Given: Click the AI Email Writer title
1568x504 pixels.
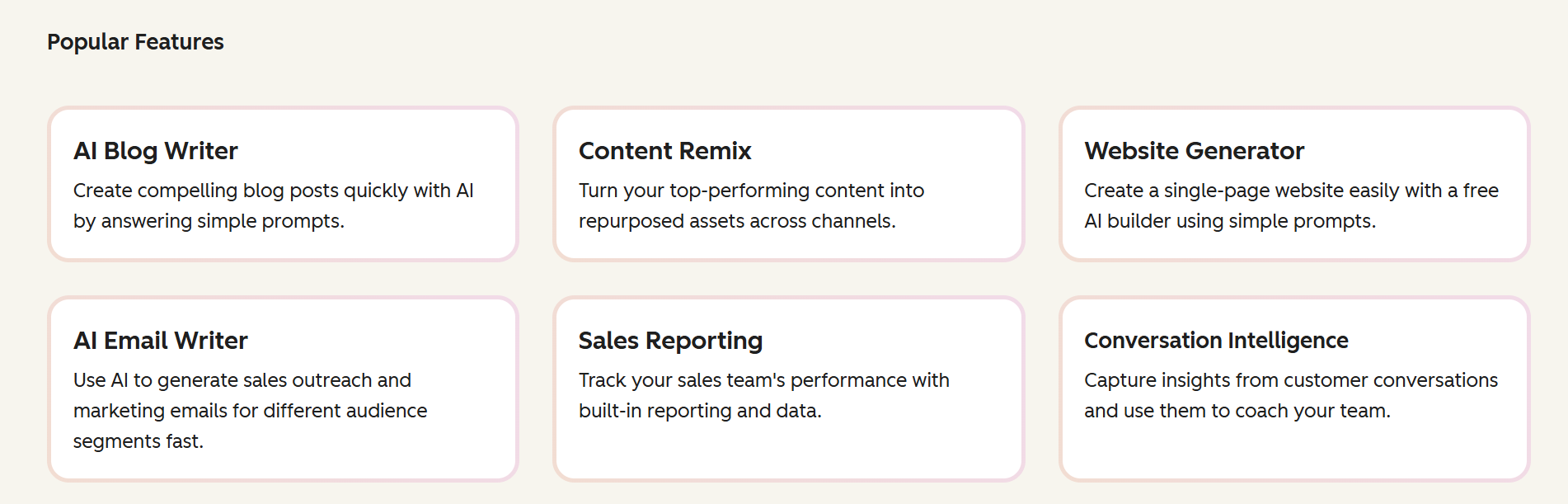Looking at the screenshot, I should pos(161,341).
